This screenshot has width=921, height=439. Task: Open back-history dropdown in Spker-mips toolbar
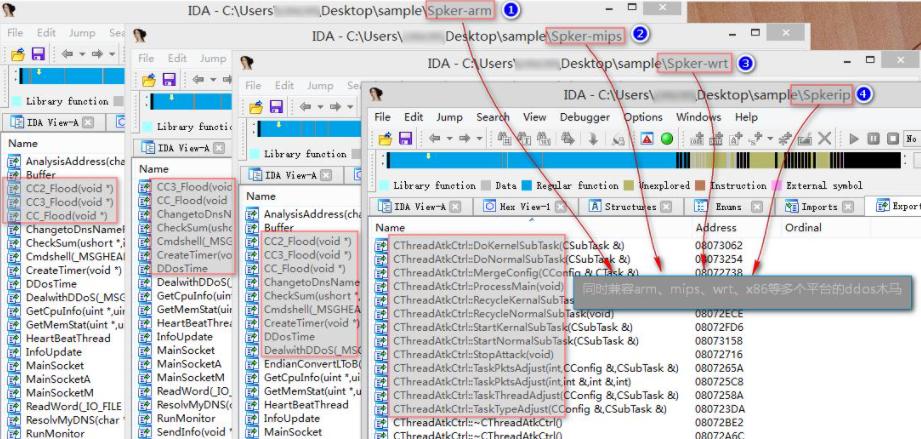(x=213, y=80)
